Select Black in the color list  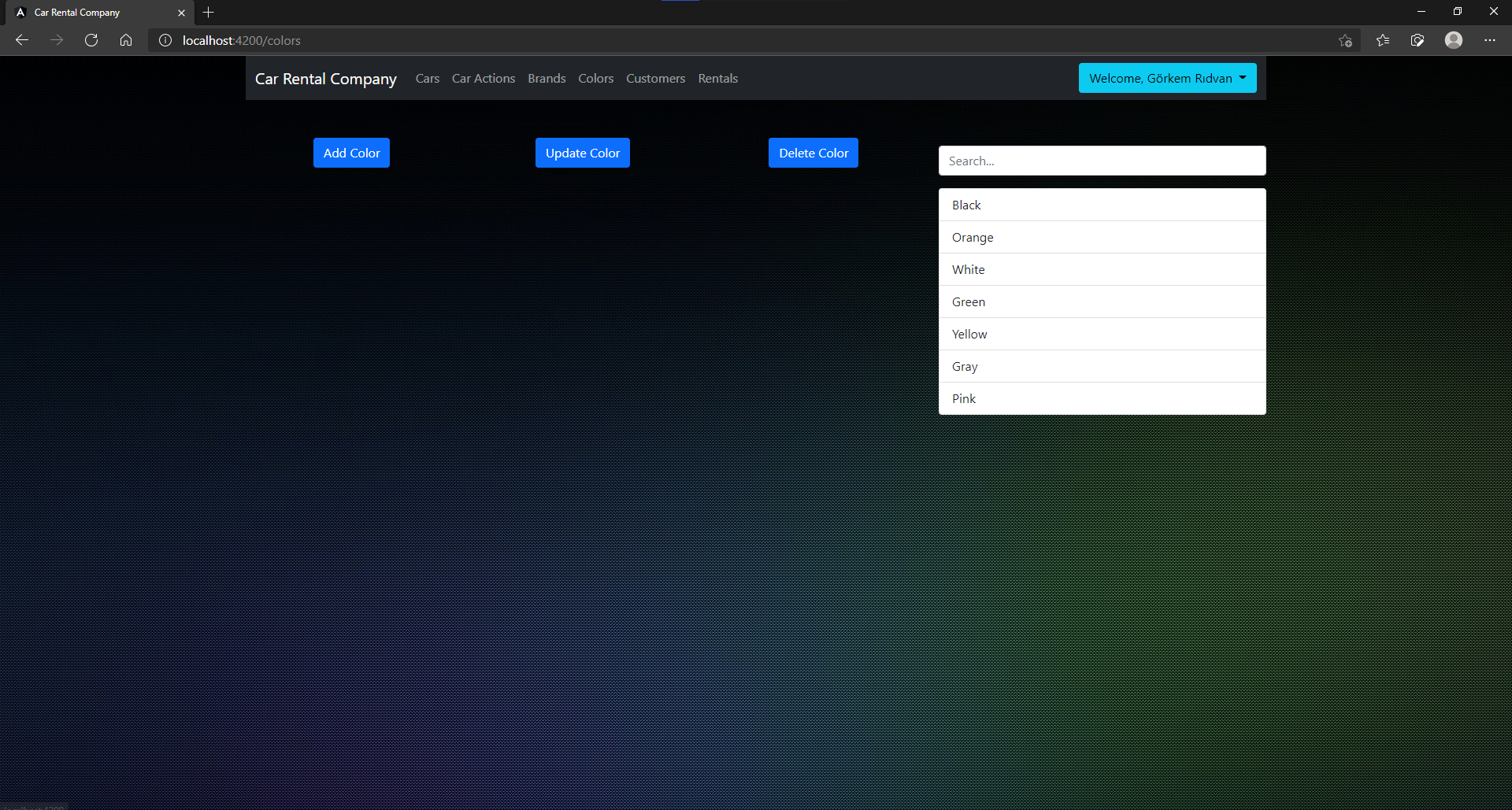tap(1102, 205)
